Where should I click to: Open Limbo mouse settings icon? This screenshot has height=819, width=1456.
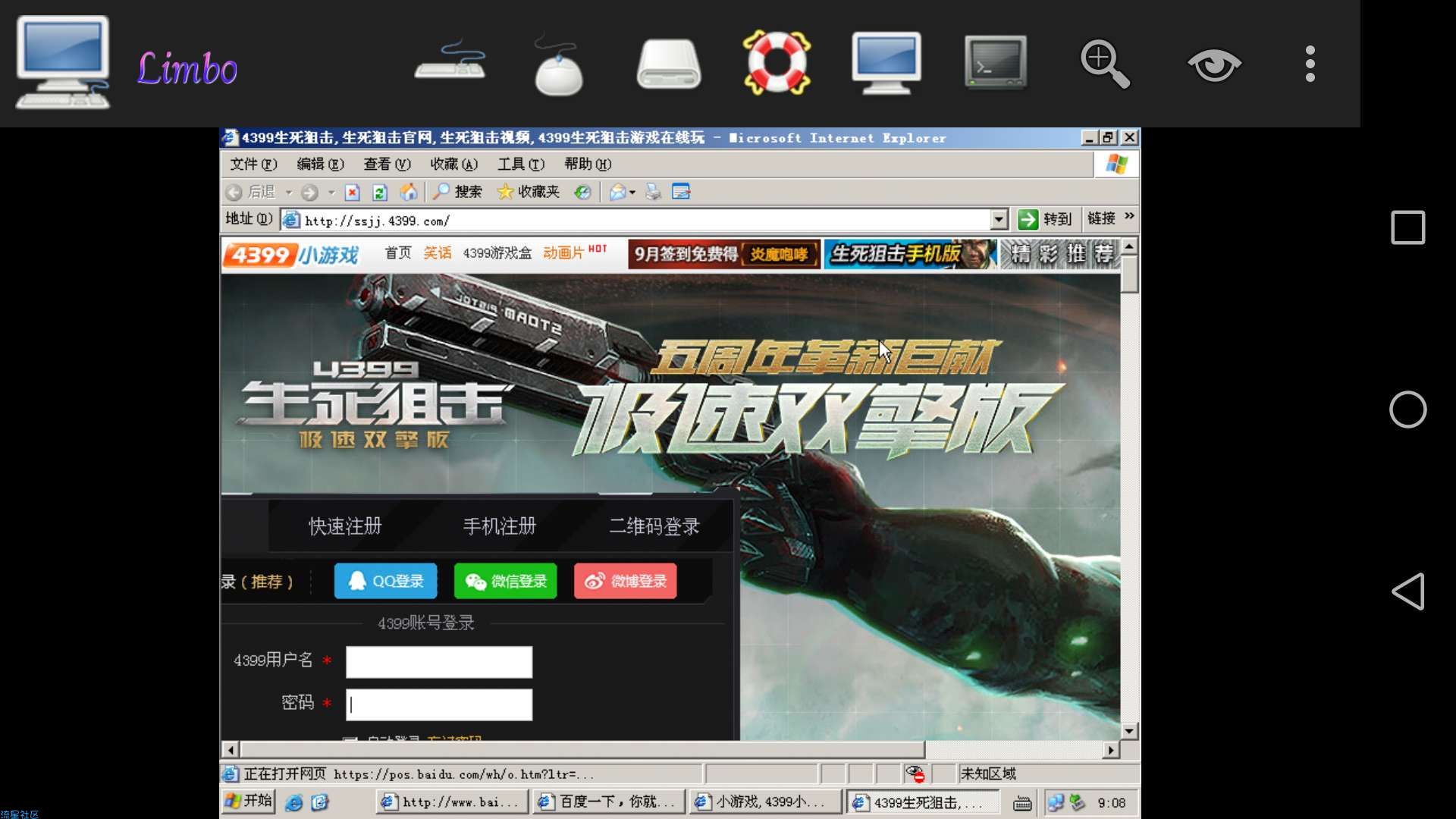(558, 65)
